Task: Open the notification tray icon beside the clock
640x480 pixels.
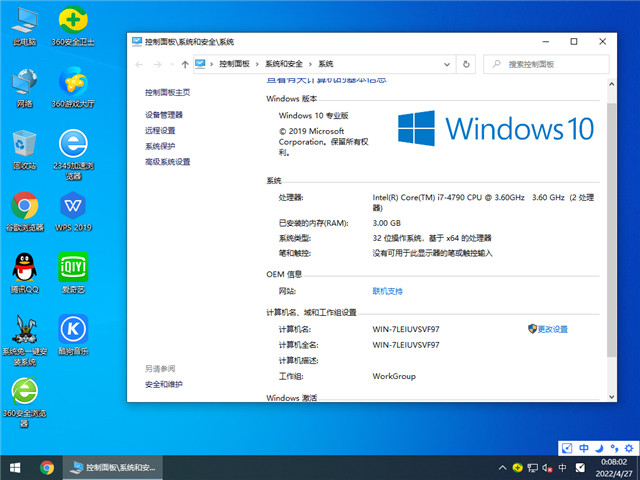Action: click(x=580, y=468)
